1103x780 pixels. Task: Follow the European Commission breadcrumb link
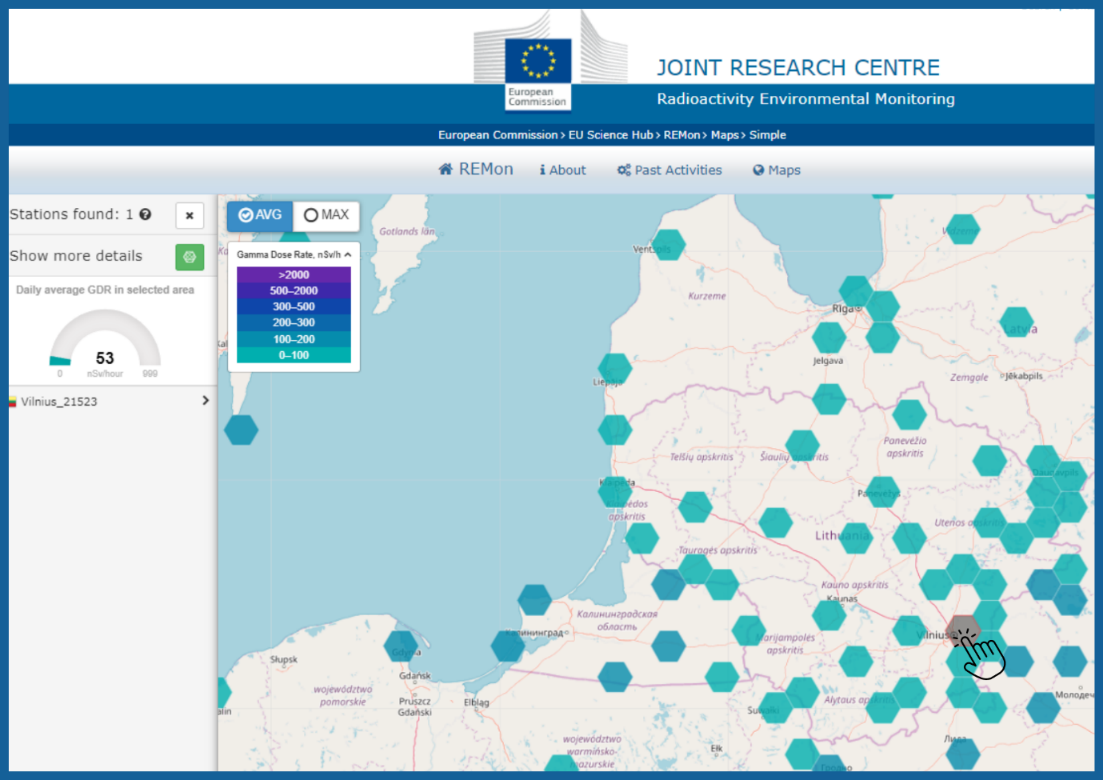coord(497,135)
